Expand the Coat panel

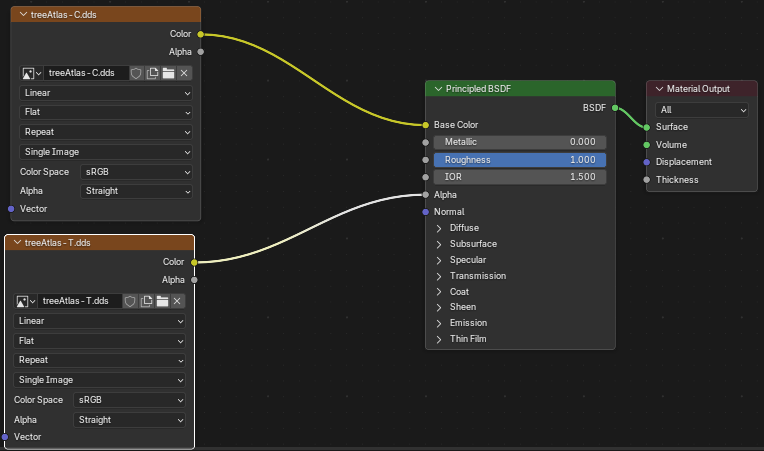click(439, 292)
